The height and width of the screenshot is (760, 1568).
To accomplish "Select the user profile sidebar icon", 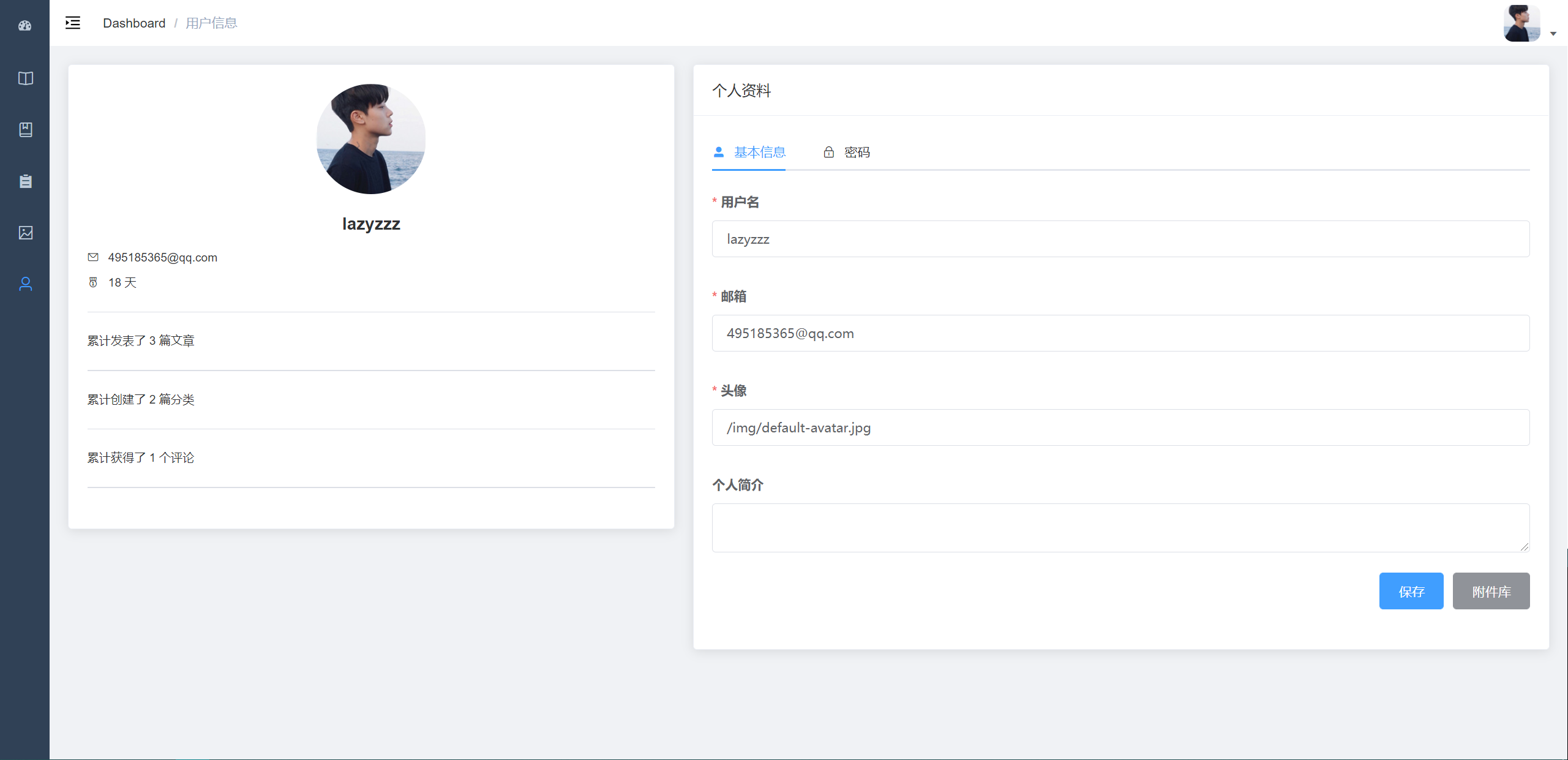I will click(x=25, y=284).
